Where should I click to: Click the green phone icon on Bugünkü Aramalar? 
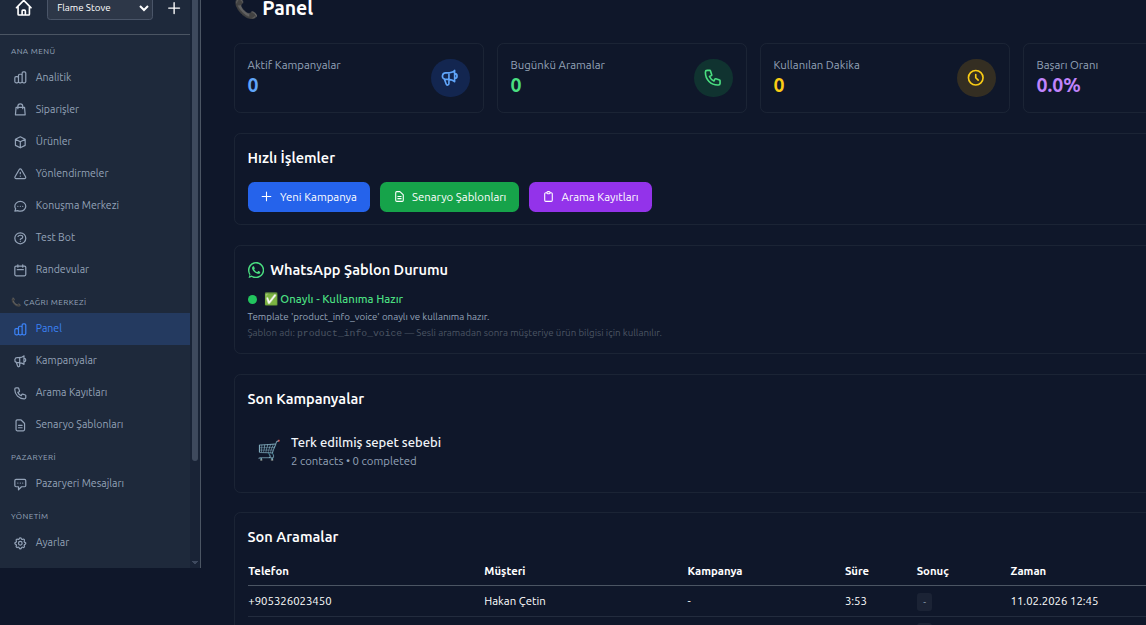click(713, 77)
